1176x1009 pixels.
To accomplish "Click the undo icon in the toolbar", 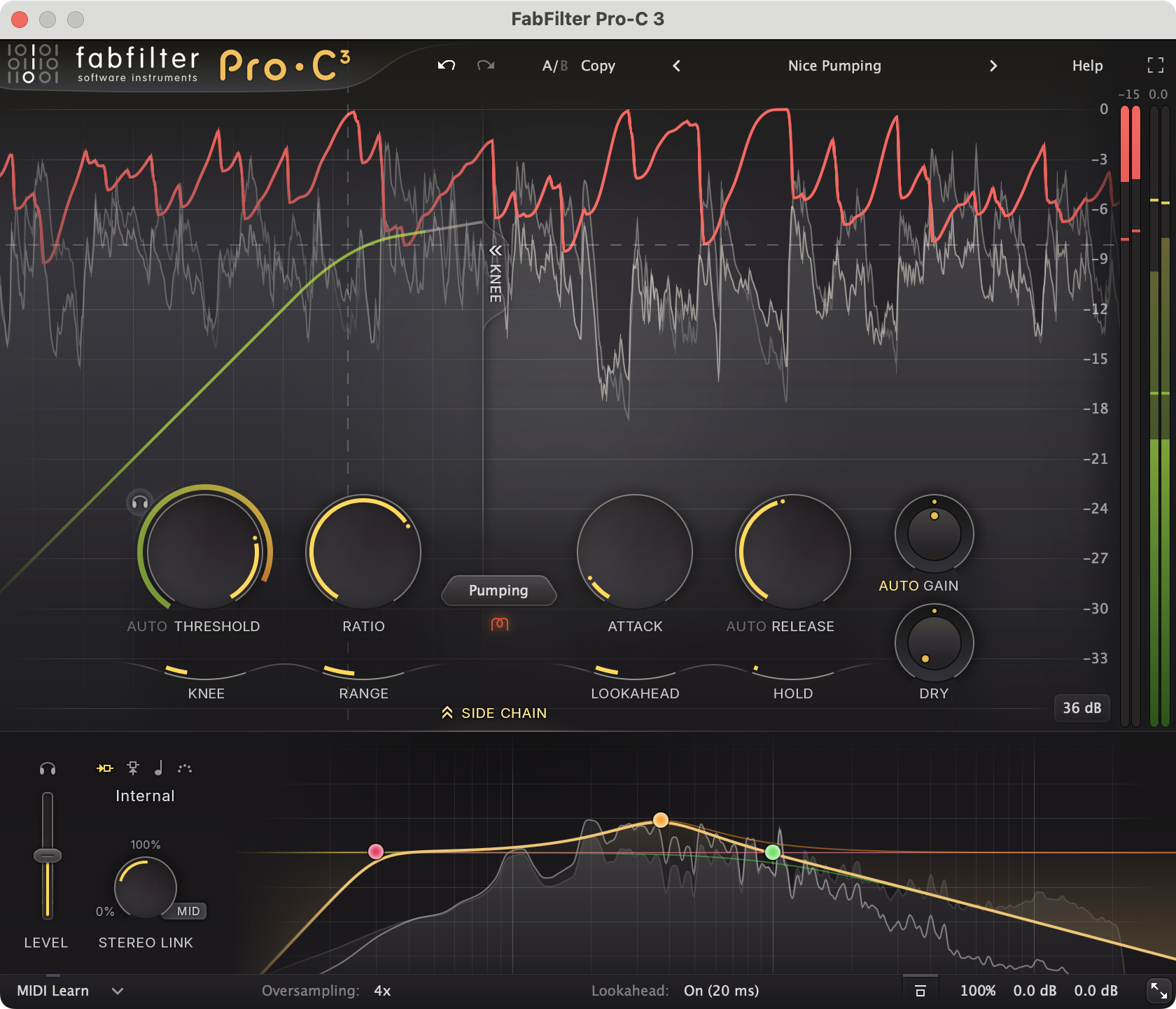I will tap(446, 65).
